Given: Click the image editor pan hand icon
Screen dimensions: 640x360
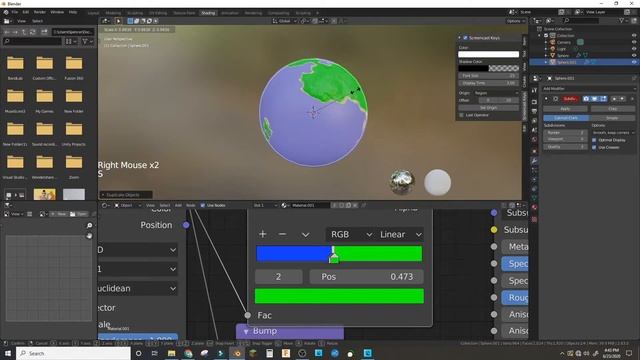Looking at the screenshot, I should (89, 236).
